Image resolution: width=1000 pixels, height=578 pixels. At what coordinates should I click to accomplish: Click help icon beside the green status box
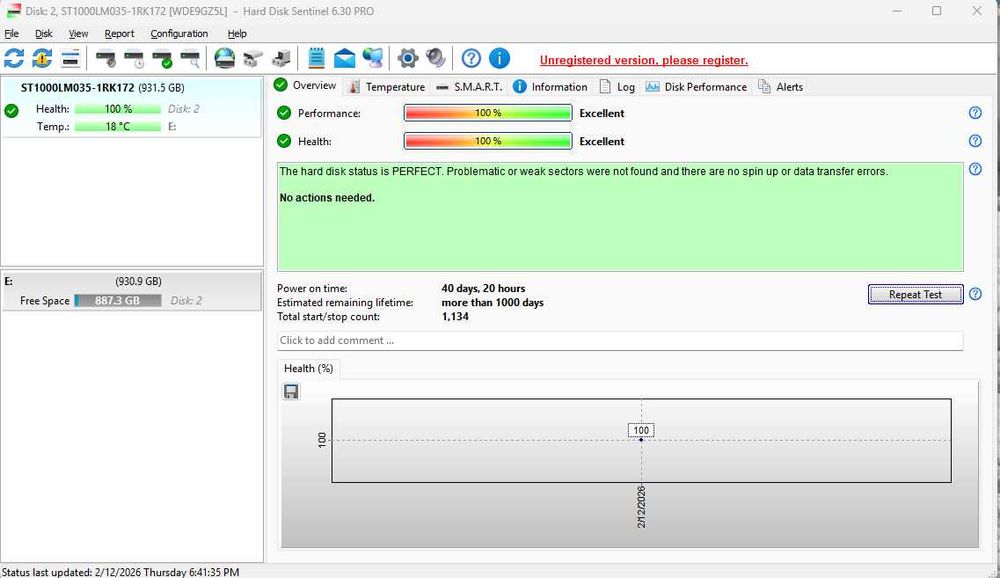point(975,169)
